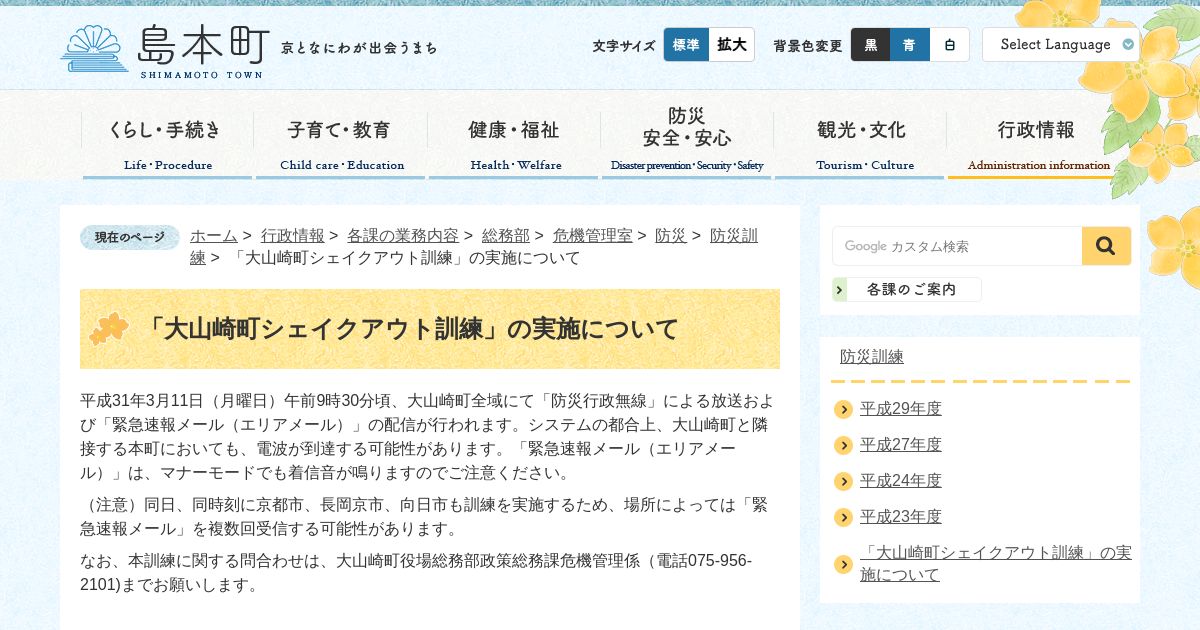The width and height of the screenshot is (1200, 630).
Task: Click the paragraph starting （注意）同日
Action: tap(424, 517)
